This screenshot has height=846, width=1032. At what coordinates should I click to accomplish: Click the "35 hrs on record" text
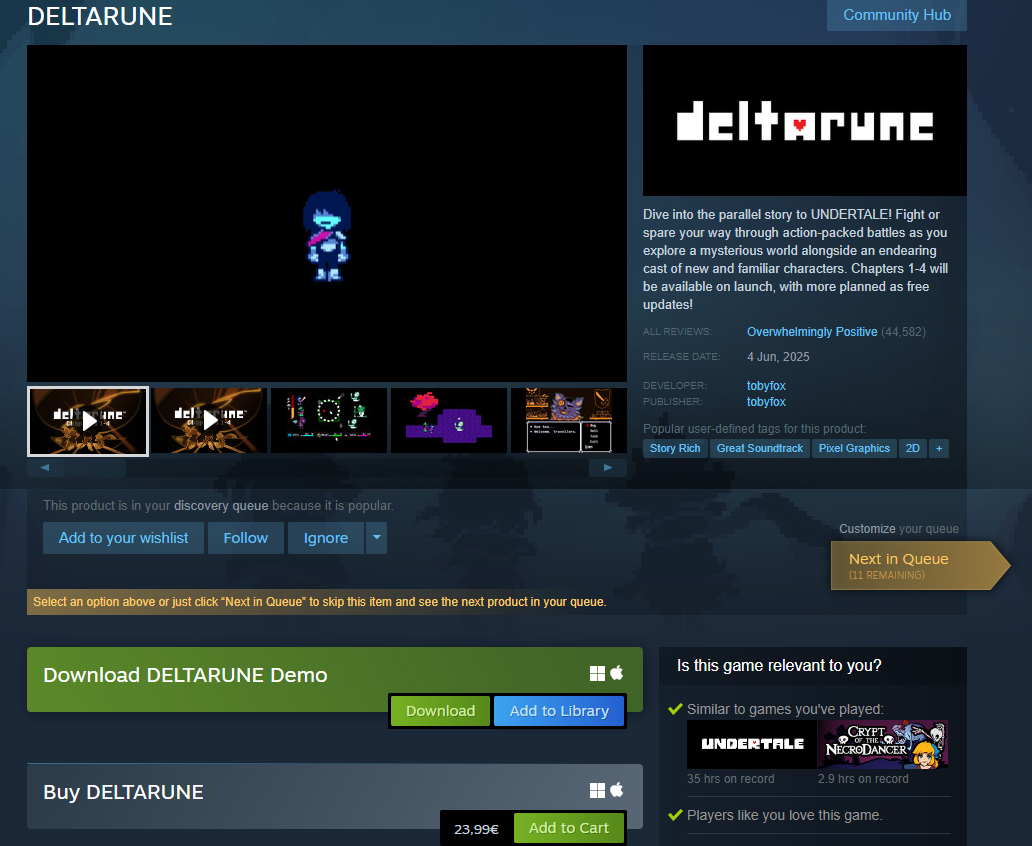(x=731, y=779)
